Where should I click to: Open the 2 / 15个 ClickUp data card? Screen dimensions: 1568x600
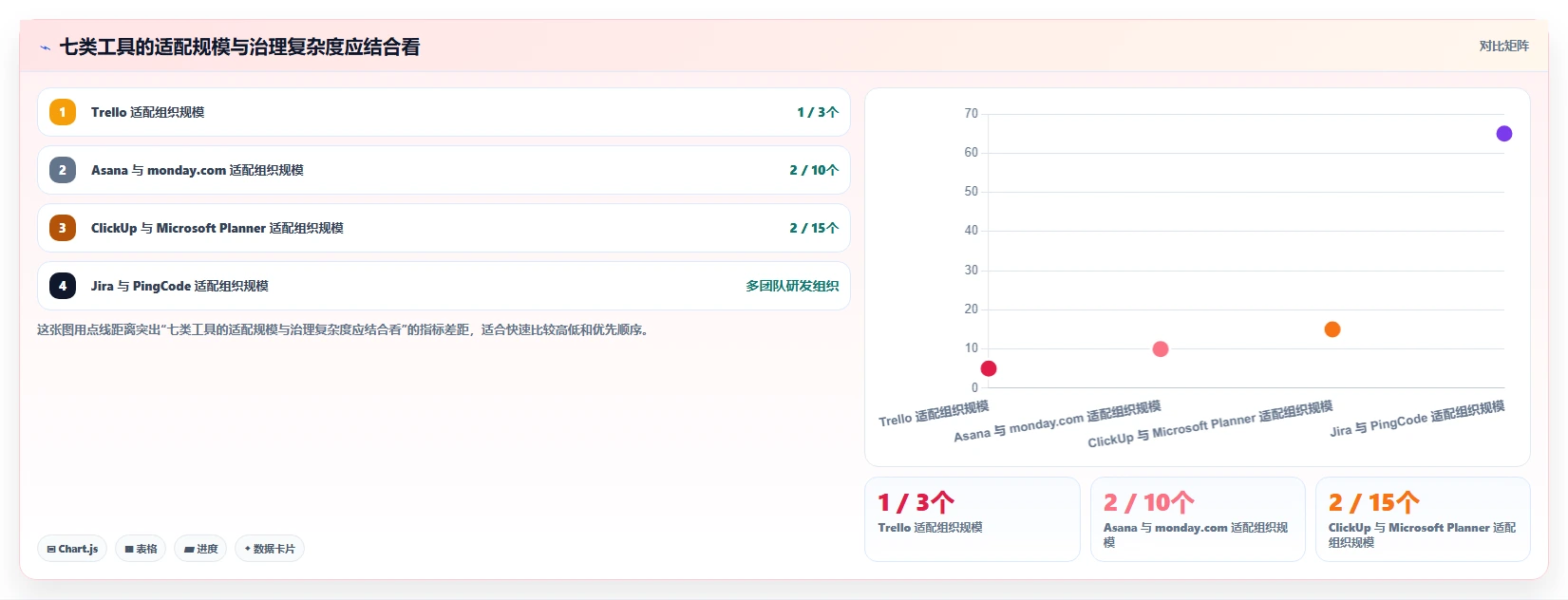[1423, 519]
